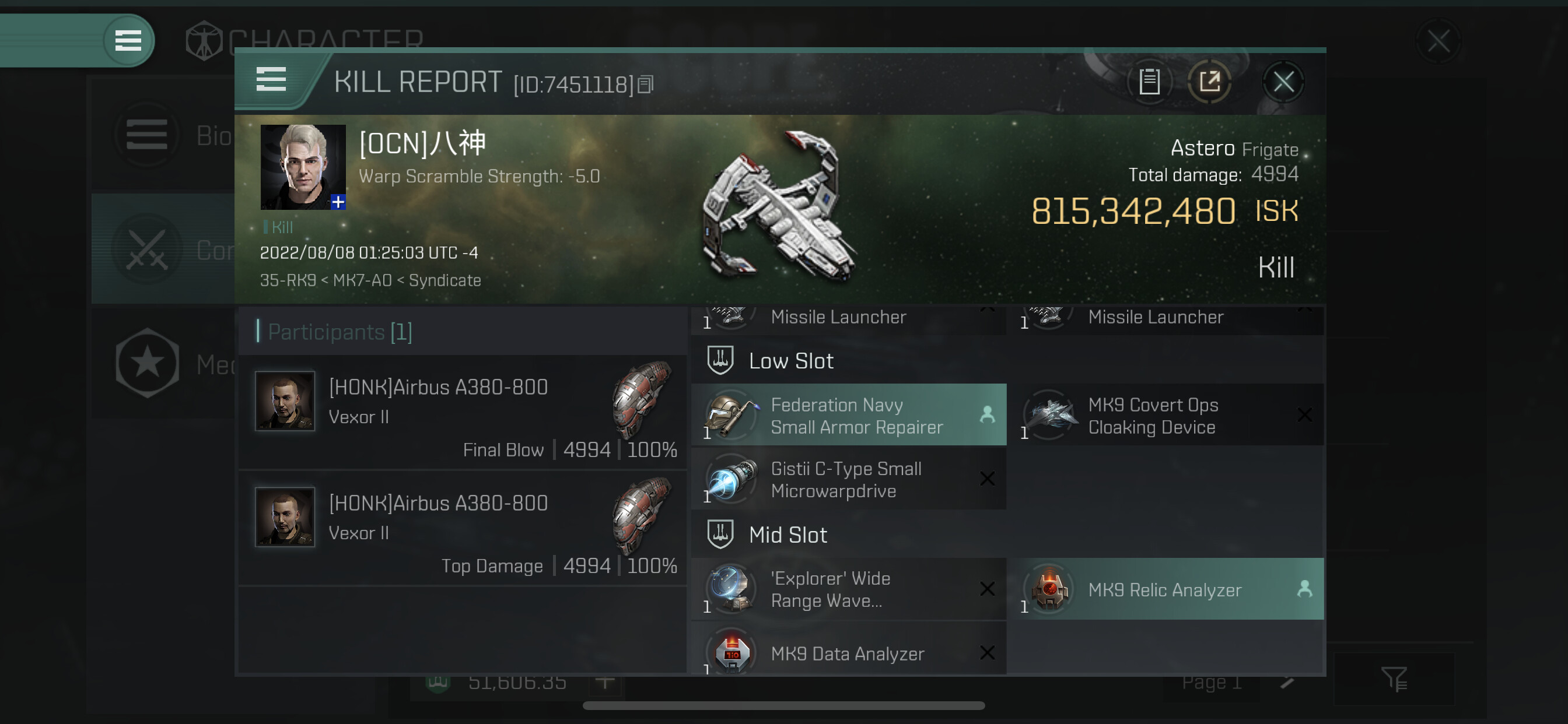1568x724 pixels.
Task: Select the Federation Navy Small Armor Repairer icon
Action: 731,415
